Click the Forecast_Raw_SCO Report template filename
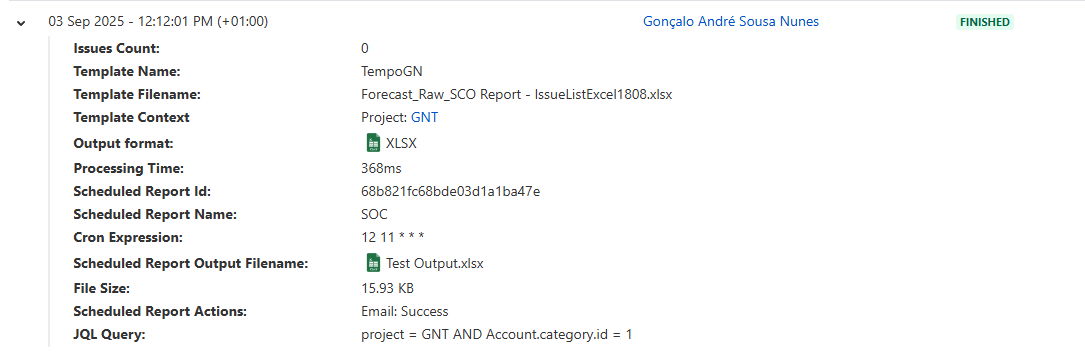The image size is (1085, 360). tap(516, 95)
